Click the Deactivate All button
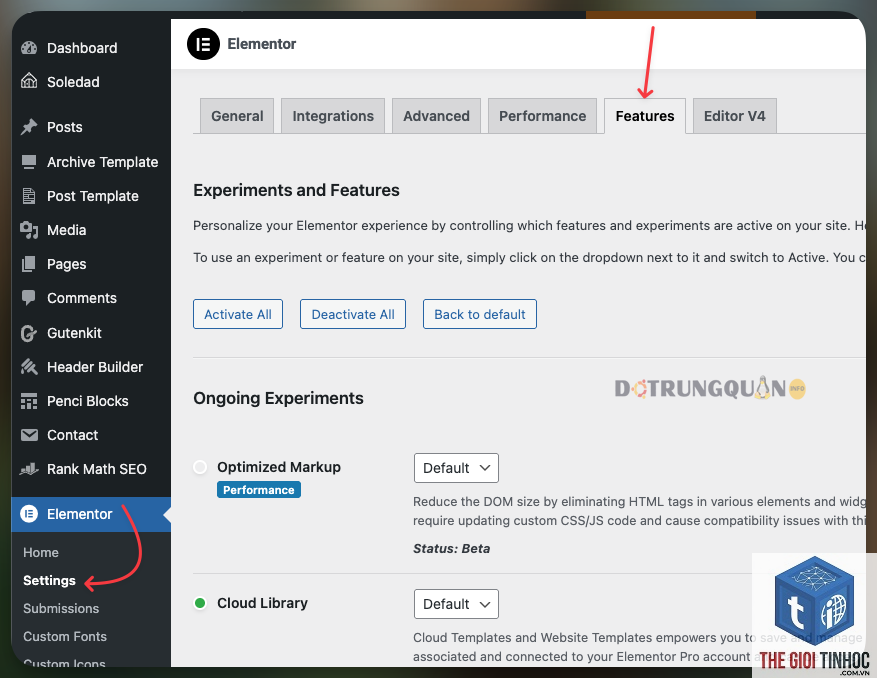The width and height of the screenshot is (877, 678). tap(353, 314)
